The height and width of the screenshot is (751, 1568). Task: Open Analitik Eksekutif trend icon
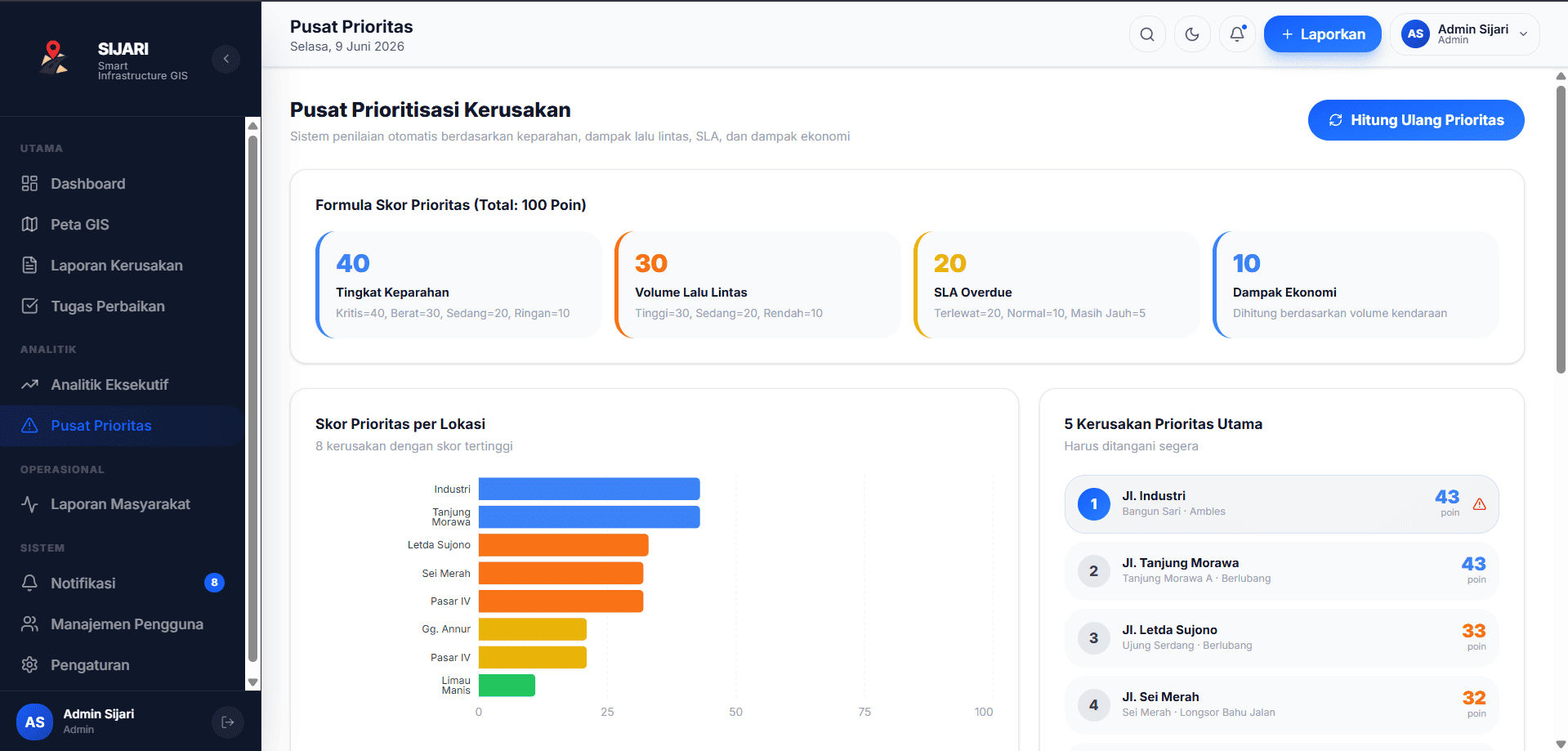30,385
